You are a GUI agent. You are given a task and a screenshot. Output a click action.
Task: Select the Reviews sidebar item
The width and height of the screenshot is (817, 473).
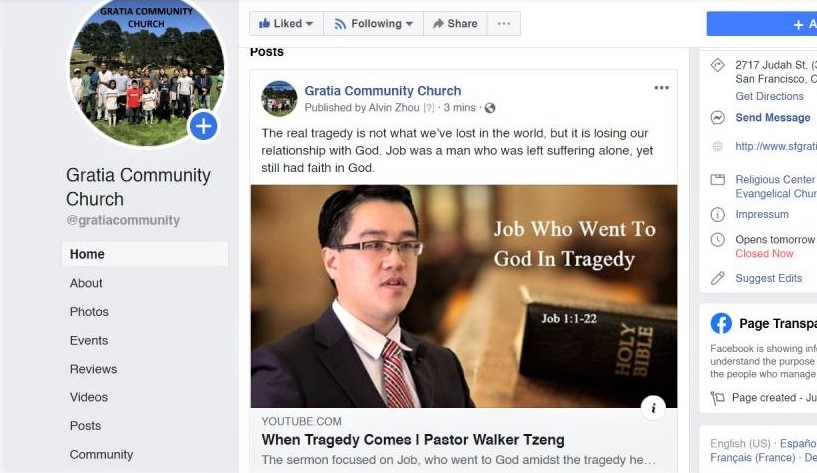pos(93,369)
